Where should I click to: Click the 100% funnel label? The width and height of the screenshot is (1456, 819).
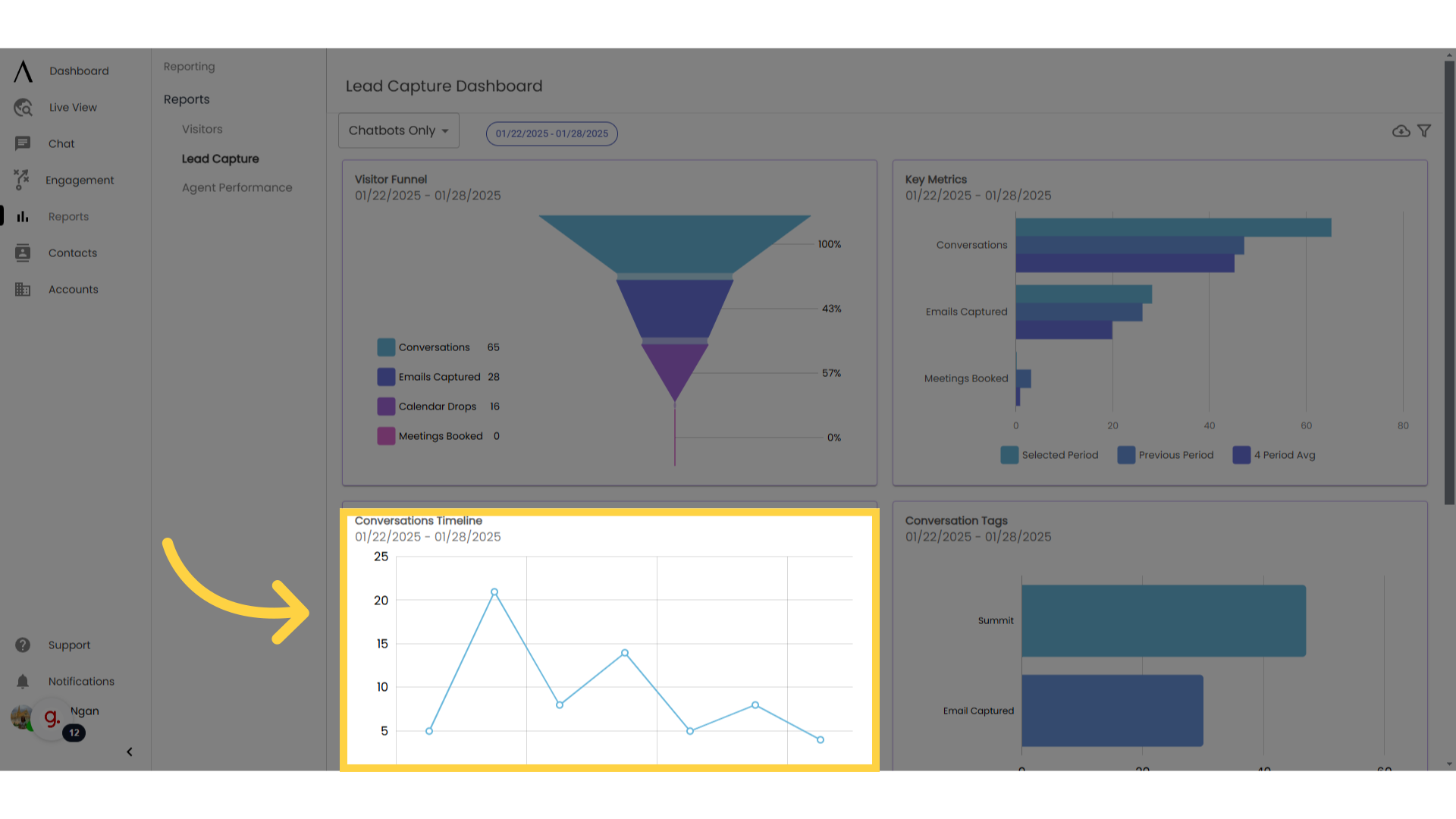click(830, 244)
